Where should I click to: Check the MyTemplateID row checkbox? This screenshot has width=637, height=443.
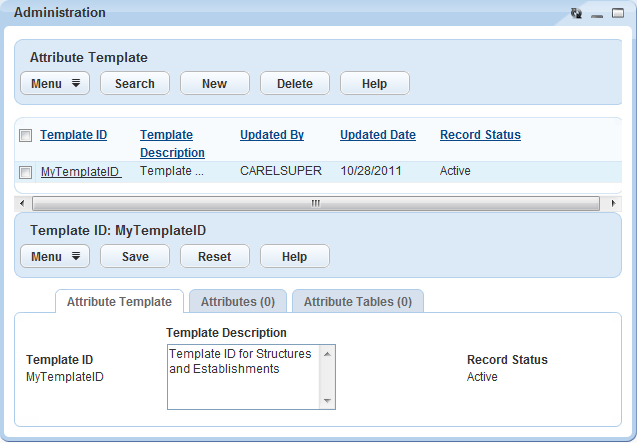tap(26, 172)
